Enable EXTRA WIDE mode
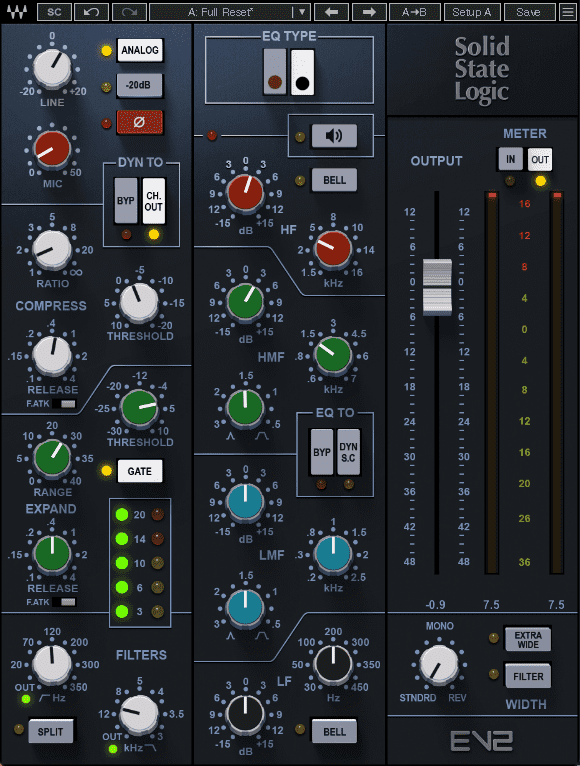 [x=528, y=639]
